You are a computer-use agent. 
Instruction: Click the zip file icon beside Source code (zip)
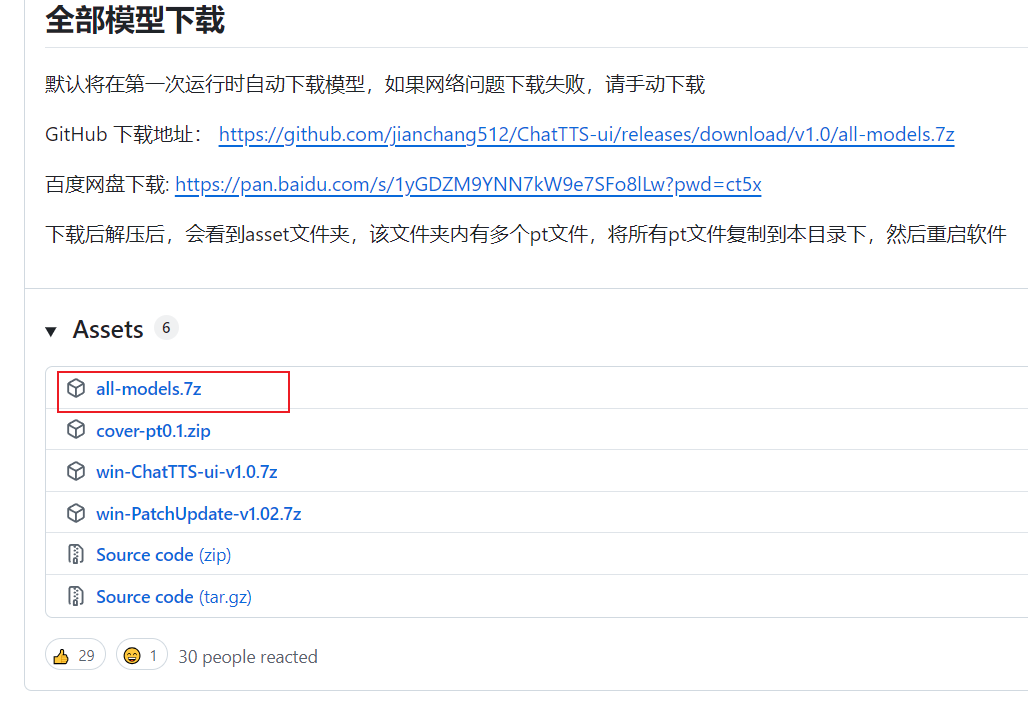pyautogui.click(x=76, y=555)
